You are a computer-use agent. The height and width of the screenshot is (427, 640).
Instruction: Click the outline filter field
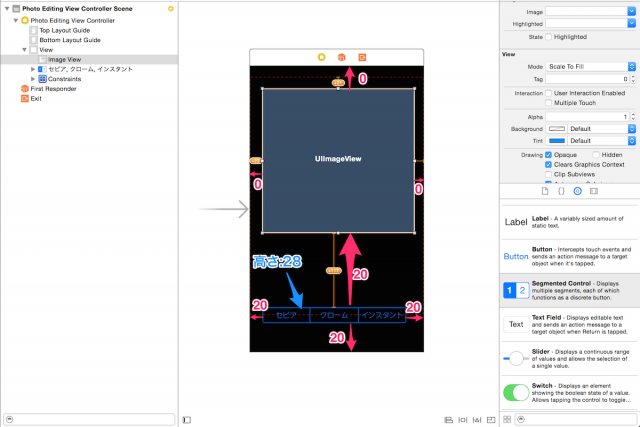tap(89, 419)
